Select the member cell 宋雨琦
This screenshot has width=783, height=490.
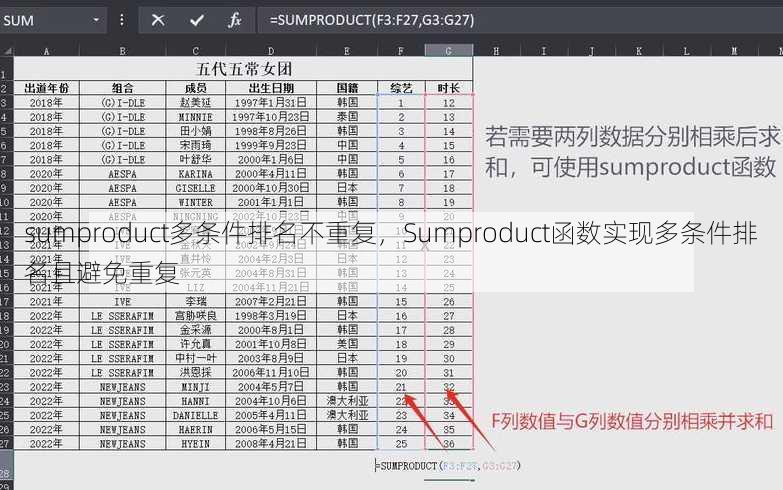195,145
